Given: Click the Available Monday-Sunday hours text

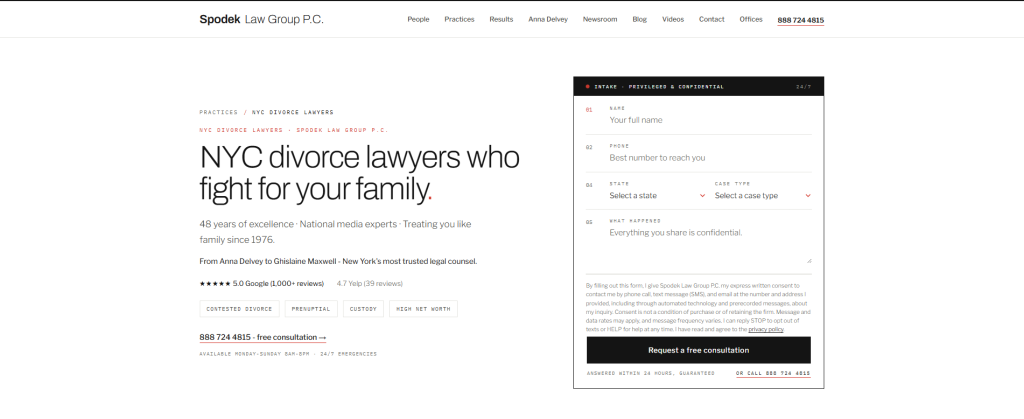Looking at the screenshot, I should (288, 354).
